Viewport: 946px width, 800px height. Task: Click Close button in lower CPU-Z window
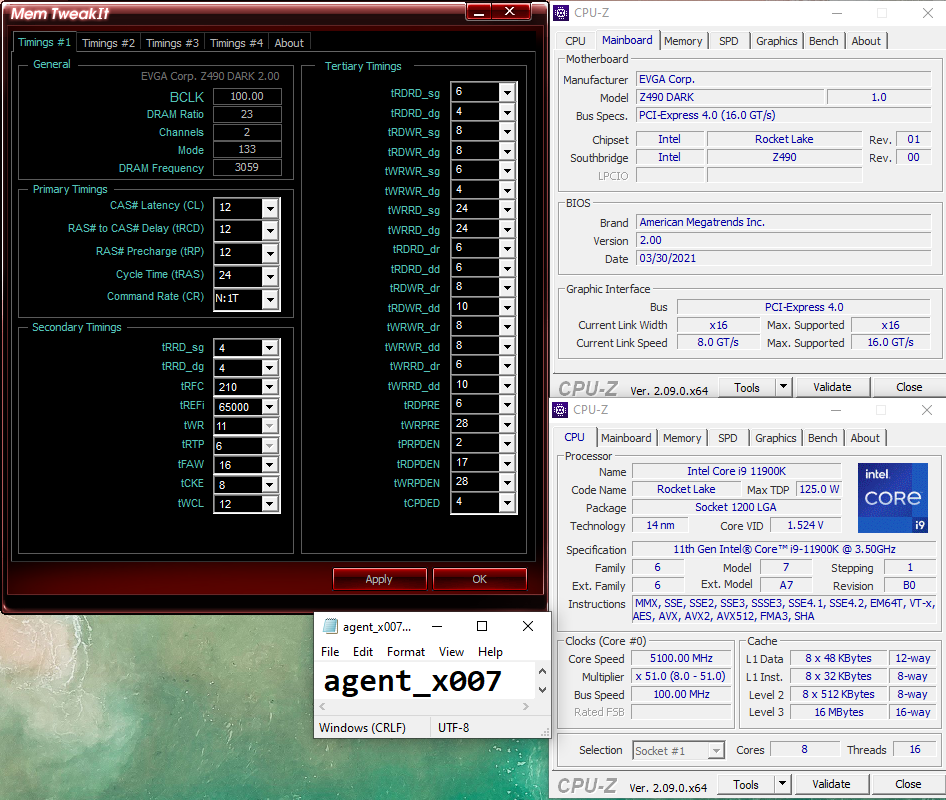tap(908, 784)
